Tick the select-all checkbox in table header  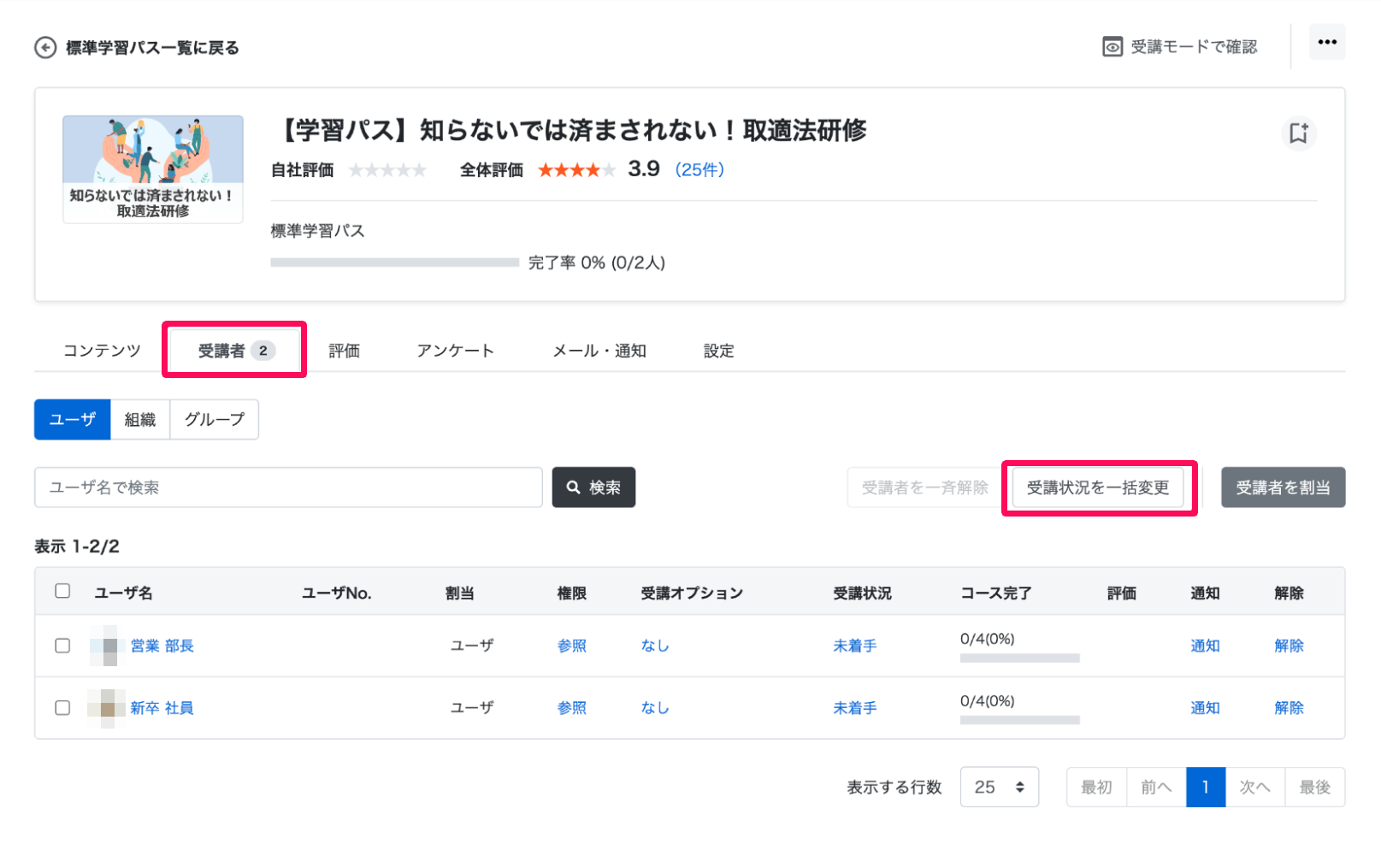tap(62, 591)
